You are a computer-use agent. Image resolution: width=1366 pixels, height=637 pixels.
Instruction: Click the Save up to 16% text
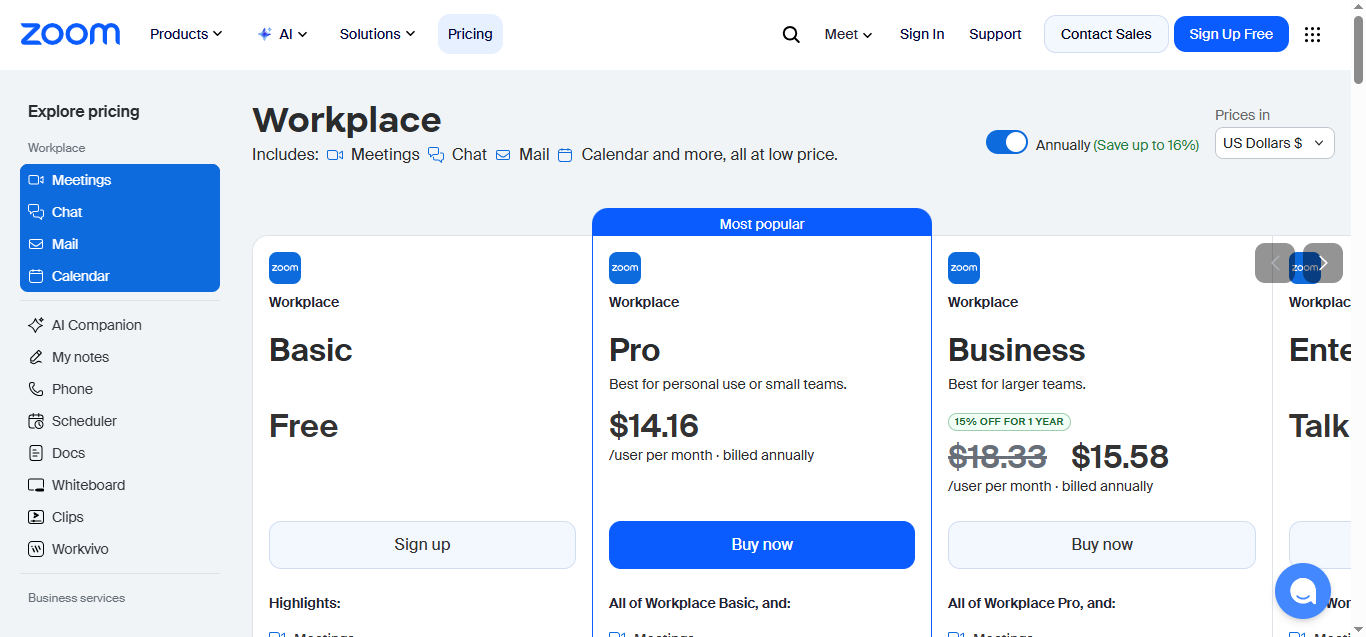point(1146,145)
